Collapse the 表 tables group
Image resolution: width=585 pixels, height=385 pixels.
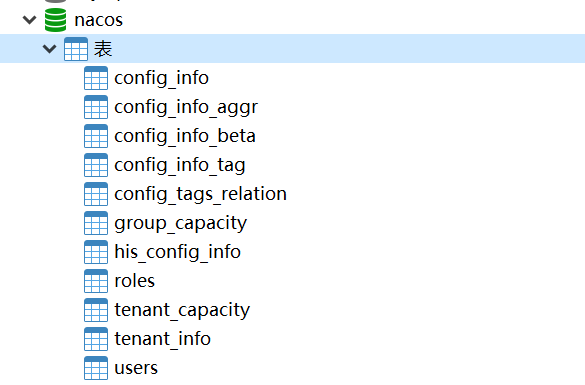pos(49,48)
